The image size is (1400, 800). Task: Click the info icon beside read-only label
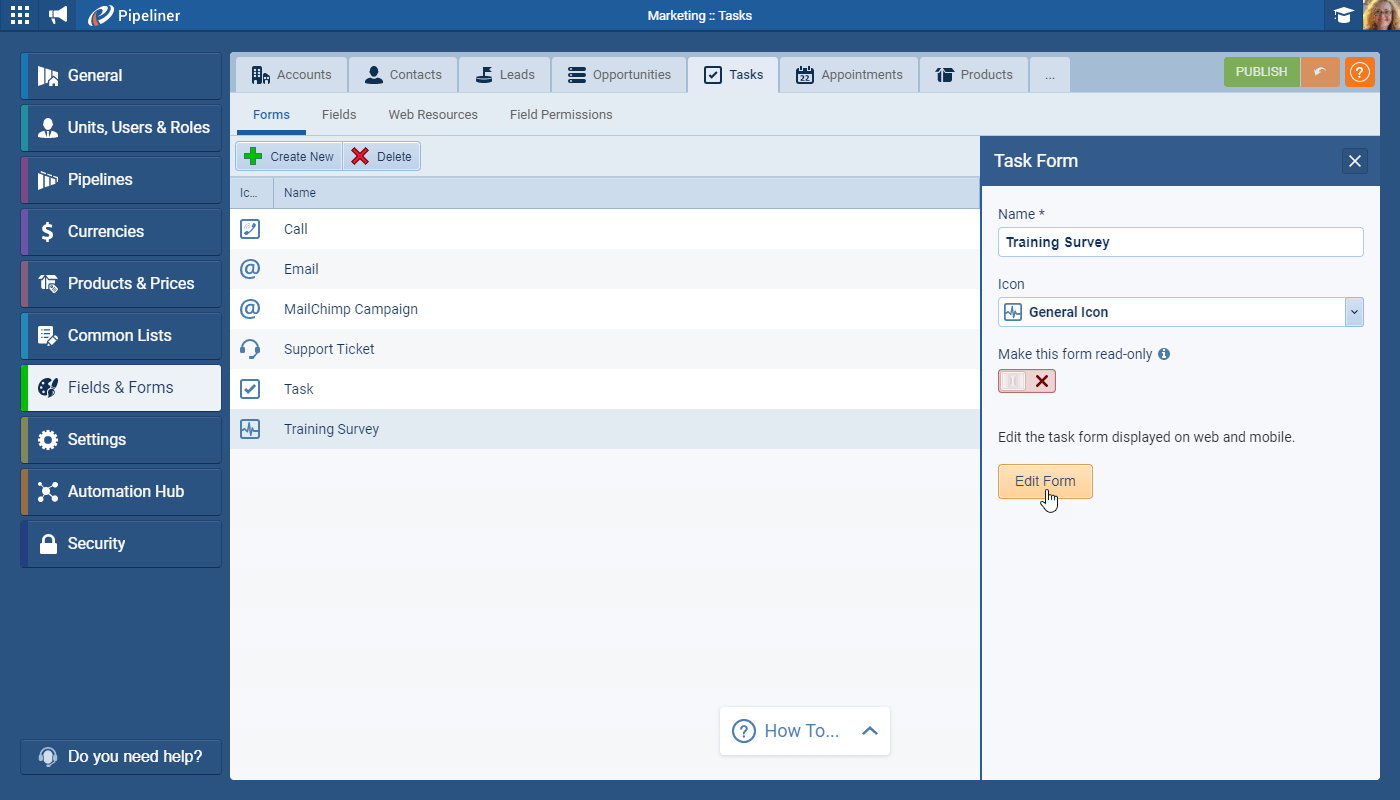coord(1164,354)
